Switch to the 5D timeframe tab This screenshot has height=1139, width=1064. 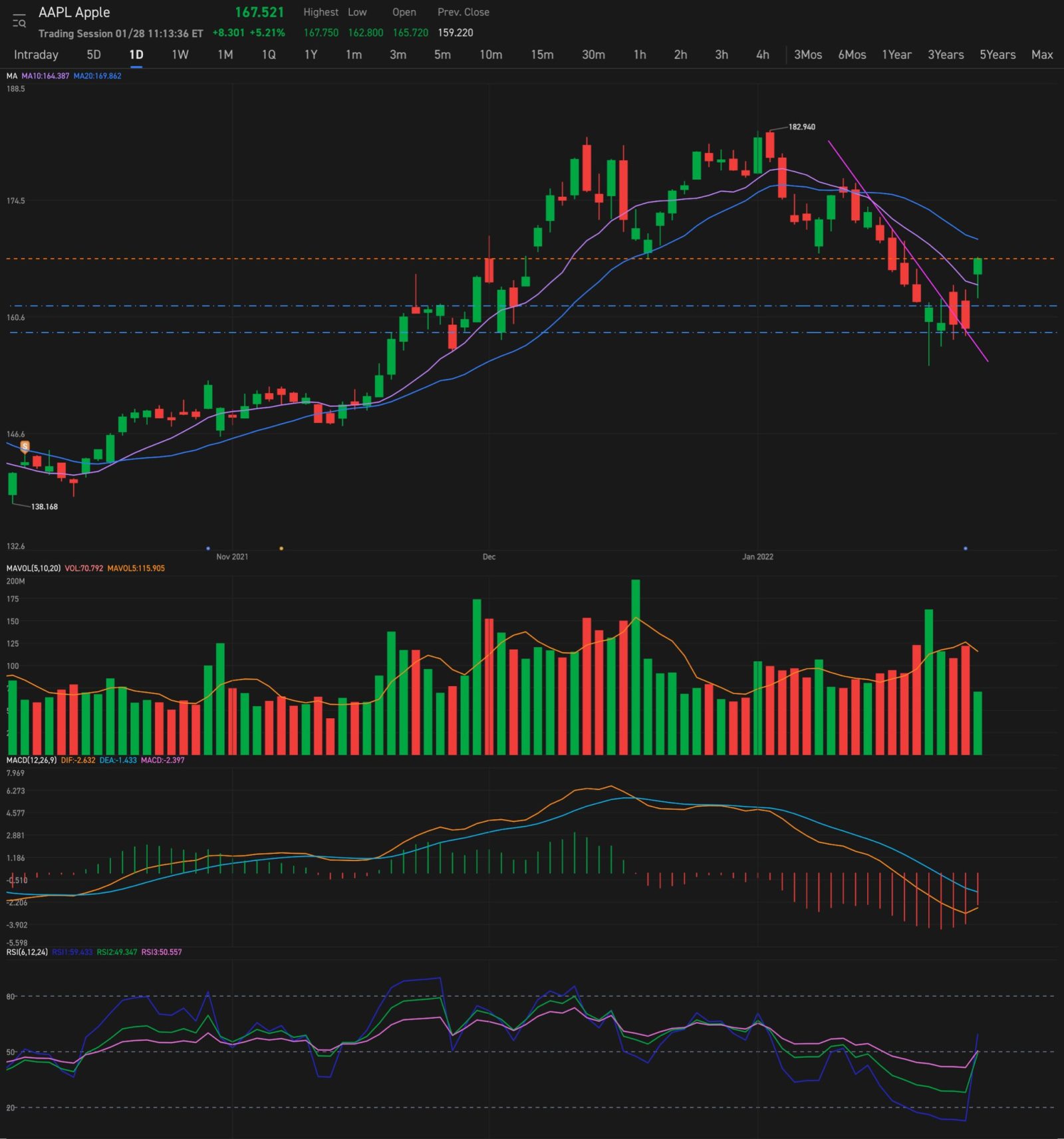click(x=94, y=55)
